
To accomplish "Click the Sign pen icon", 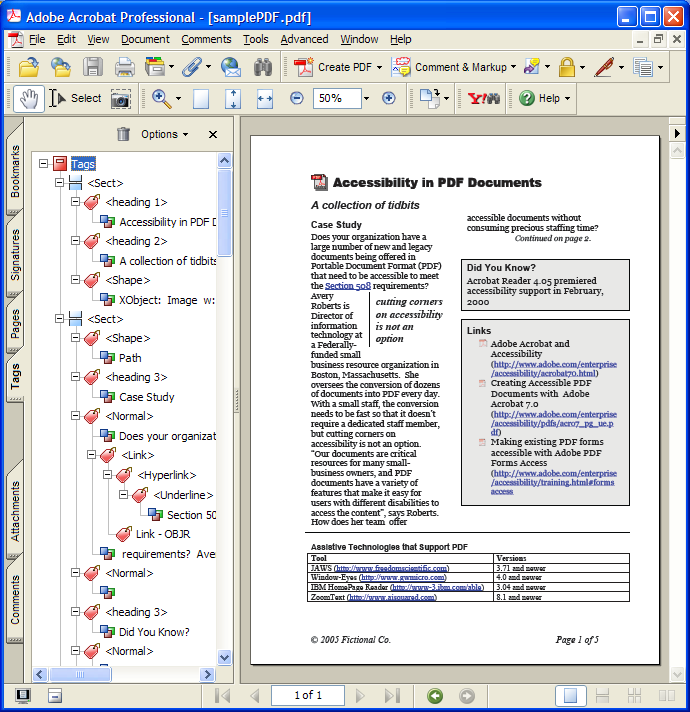I will click(x=604, y=67).
